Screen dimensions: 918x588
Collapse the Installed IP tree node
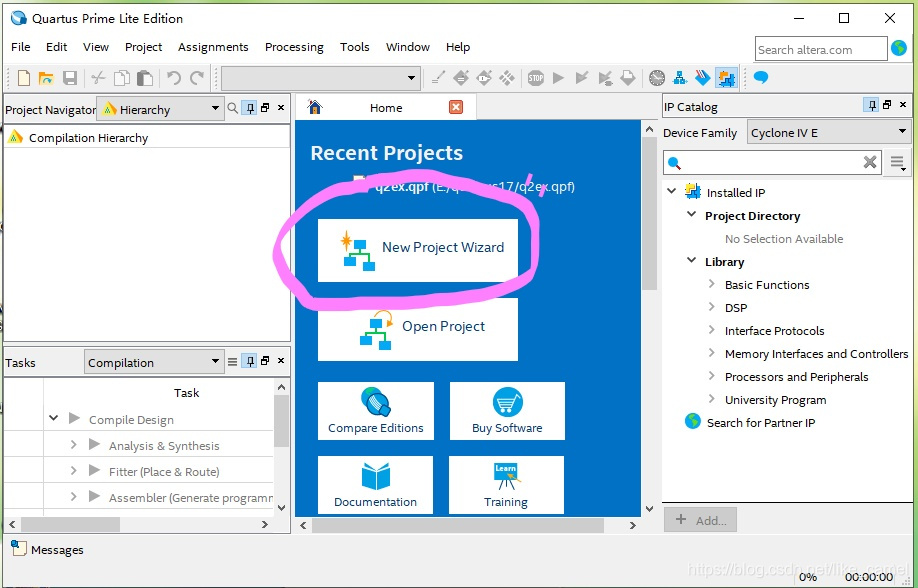tap(672, 191)
